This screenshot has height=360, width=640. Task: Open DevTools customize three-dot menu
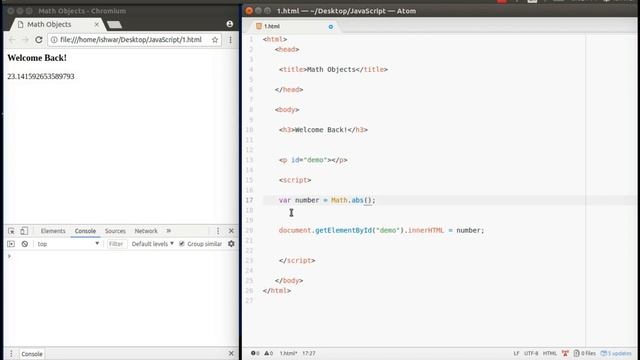point(218,231)
